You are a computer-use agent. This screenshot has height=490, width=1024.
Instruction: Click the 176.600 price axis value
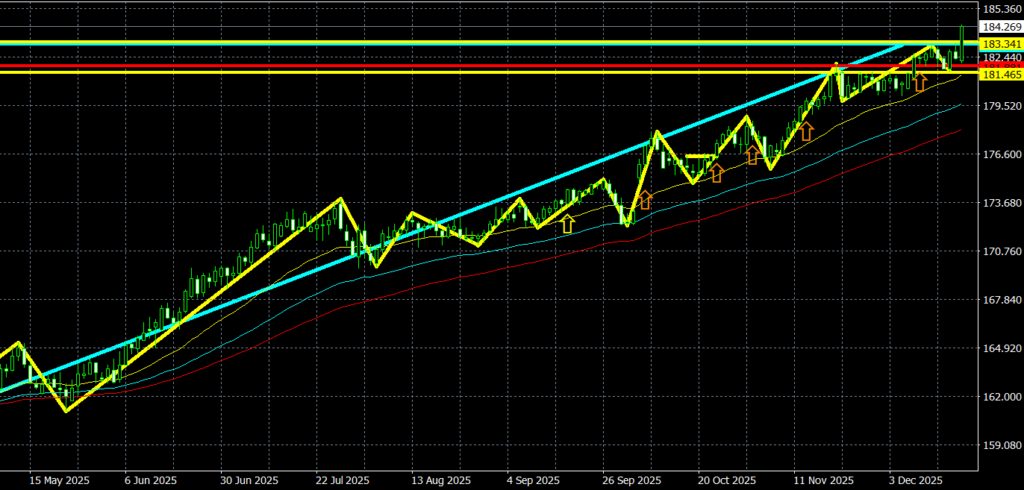tap(1000, 155)
